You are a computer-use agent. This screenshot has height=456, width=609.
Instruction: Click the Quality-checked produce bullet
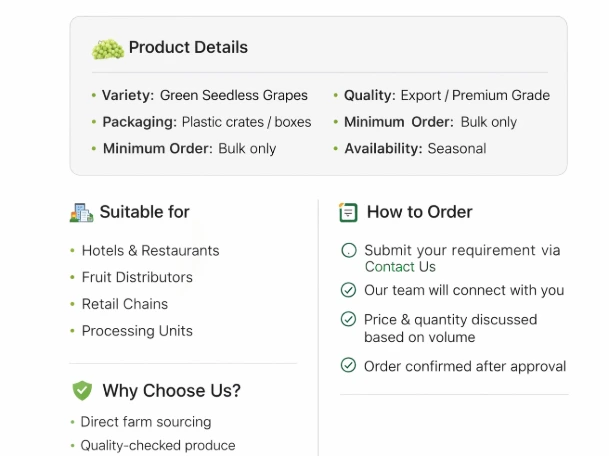click(158, 446)
